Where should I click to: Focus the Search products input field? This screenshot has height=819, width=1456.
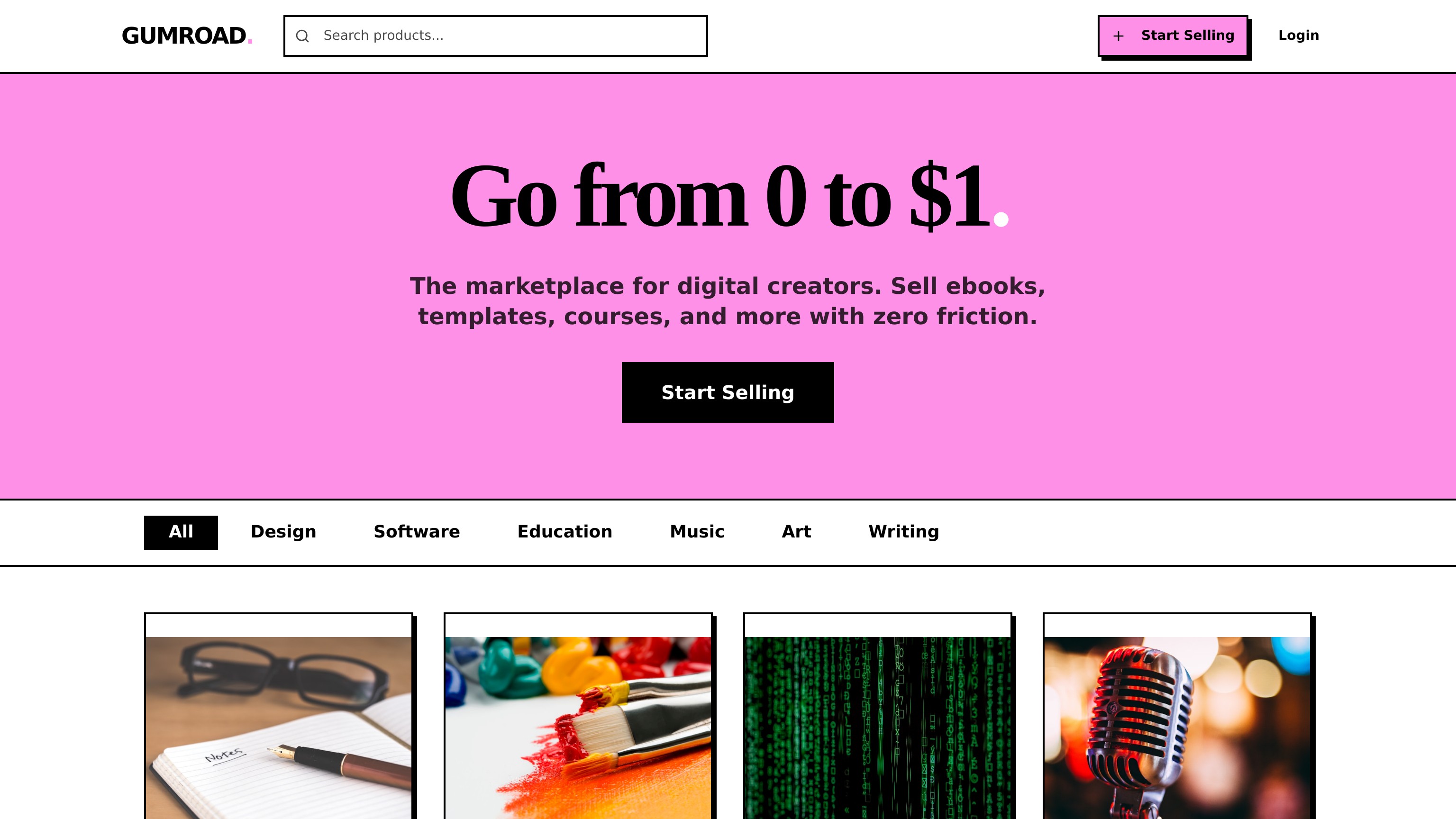[x=495, y=36]
